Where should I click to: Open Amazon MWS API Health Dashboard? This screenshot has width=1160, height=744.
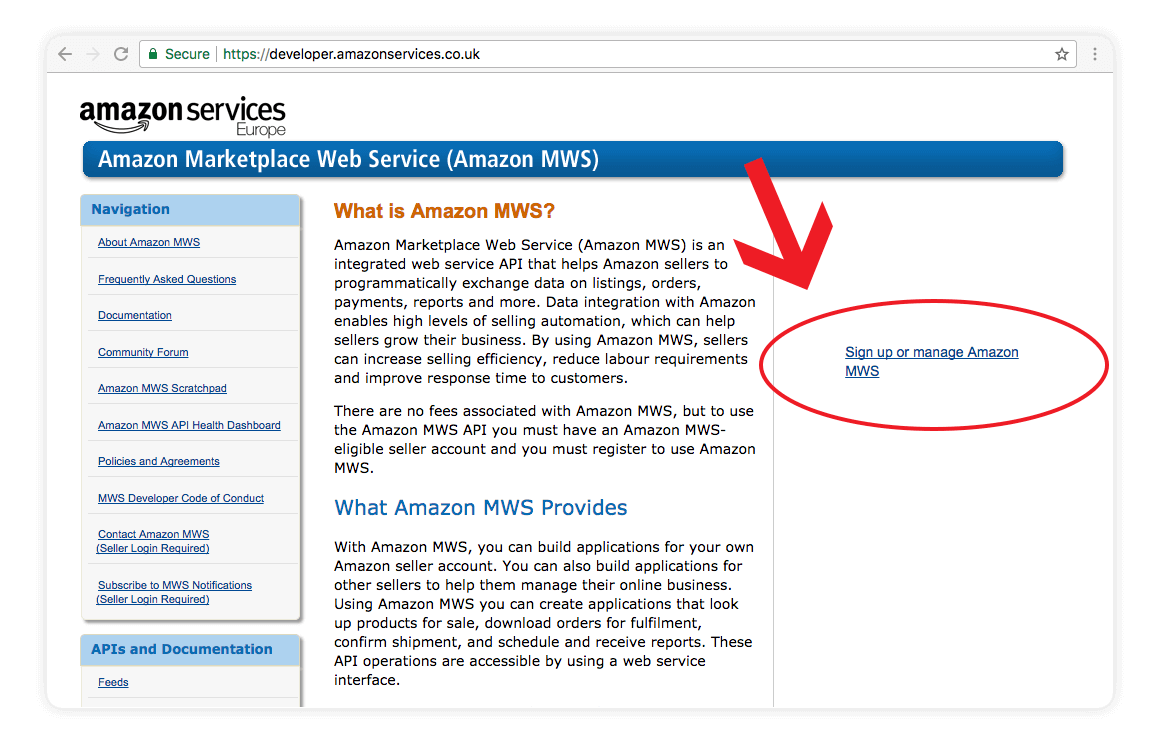point(189,425)
